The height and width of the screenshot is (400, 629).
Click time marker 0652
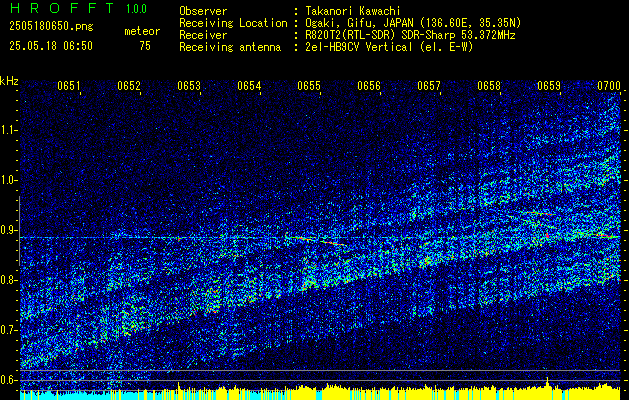tap(129, 86)
